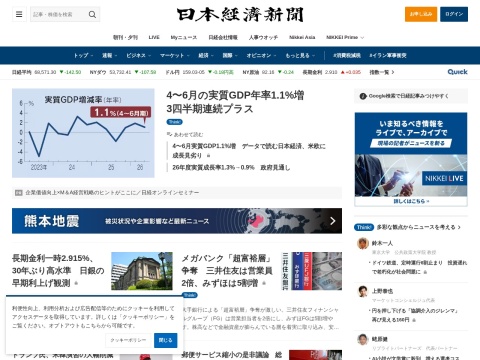This screenshot has height=360, width=480.
Task: Click the orange お申し込み subscribe button
Action: pos(421,14)
